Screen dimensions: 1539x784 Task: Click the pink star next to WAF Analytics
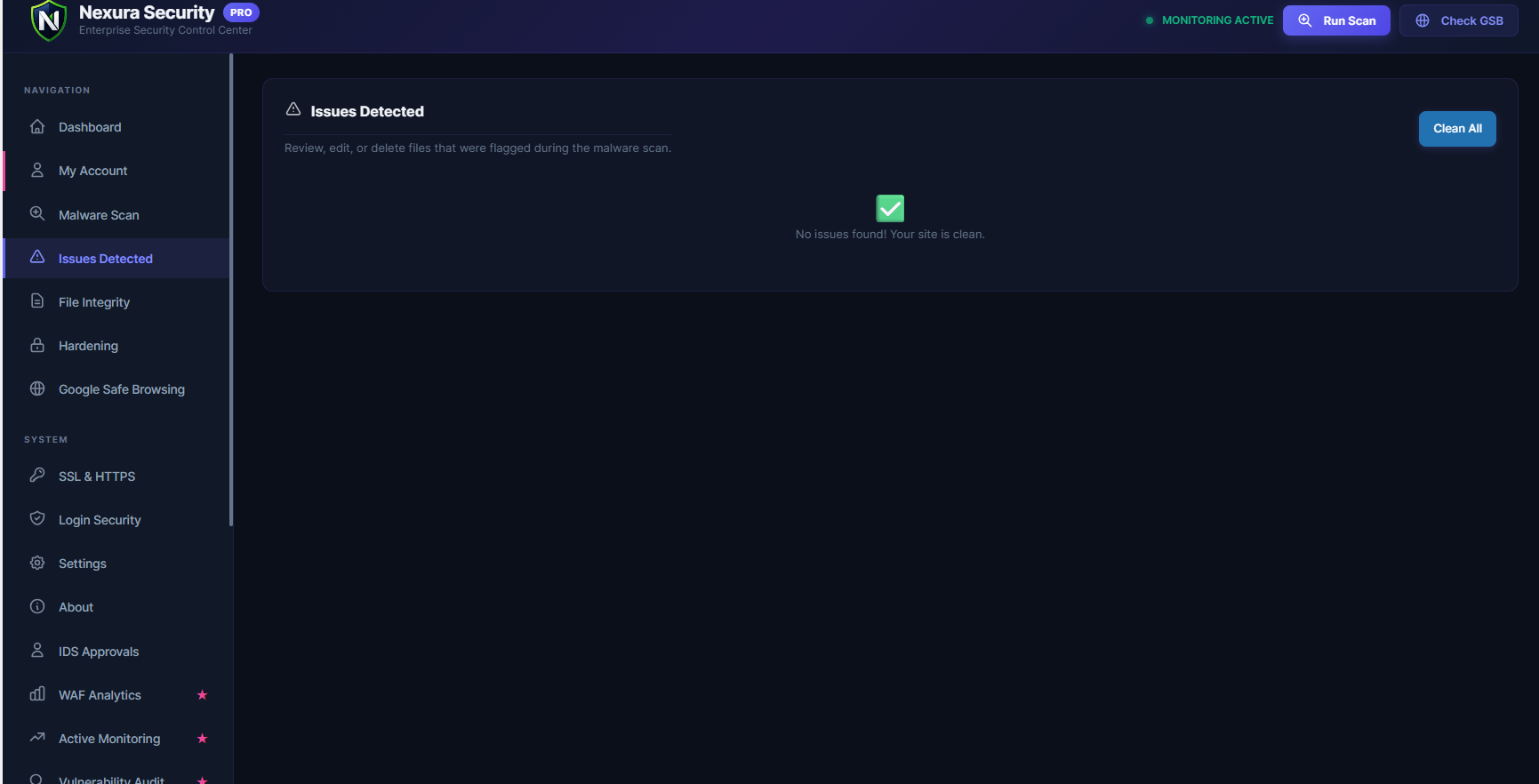pos(202,695)
